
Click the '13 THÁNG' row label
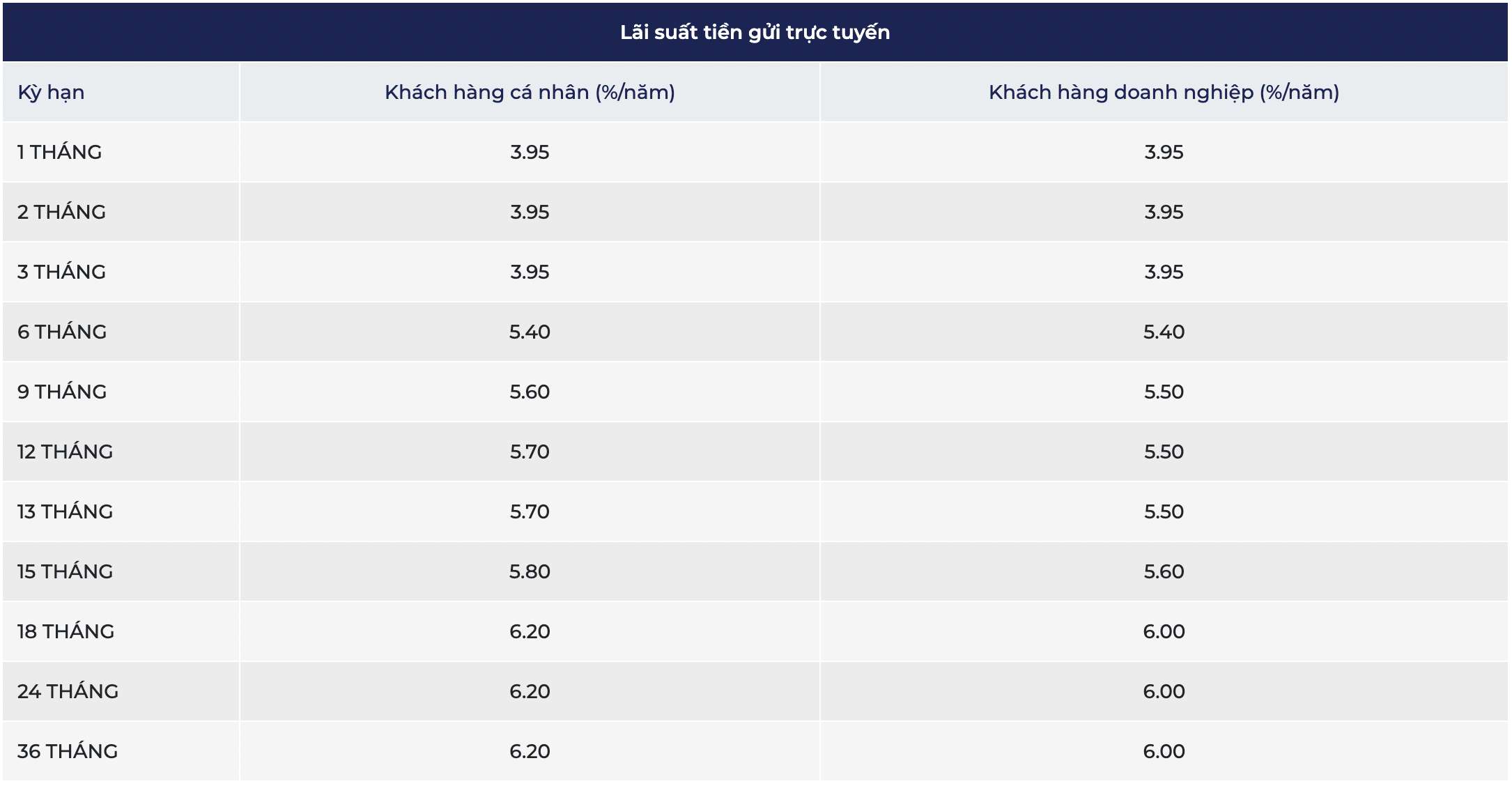point(65,512)
